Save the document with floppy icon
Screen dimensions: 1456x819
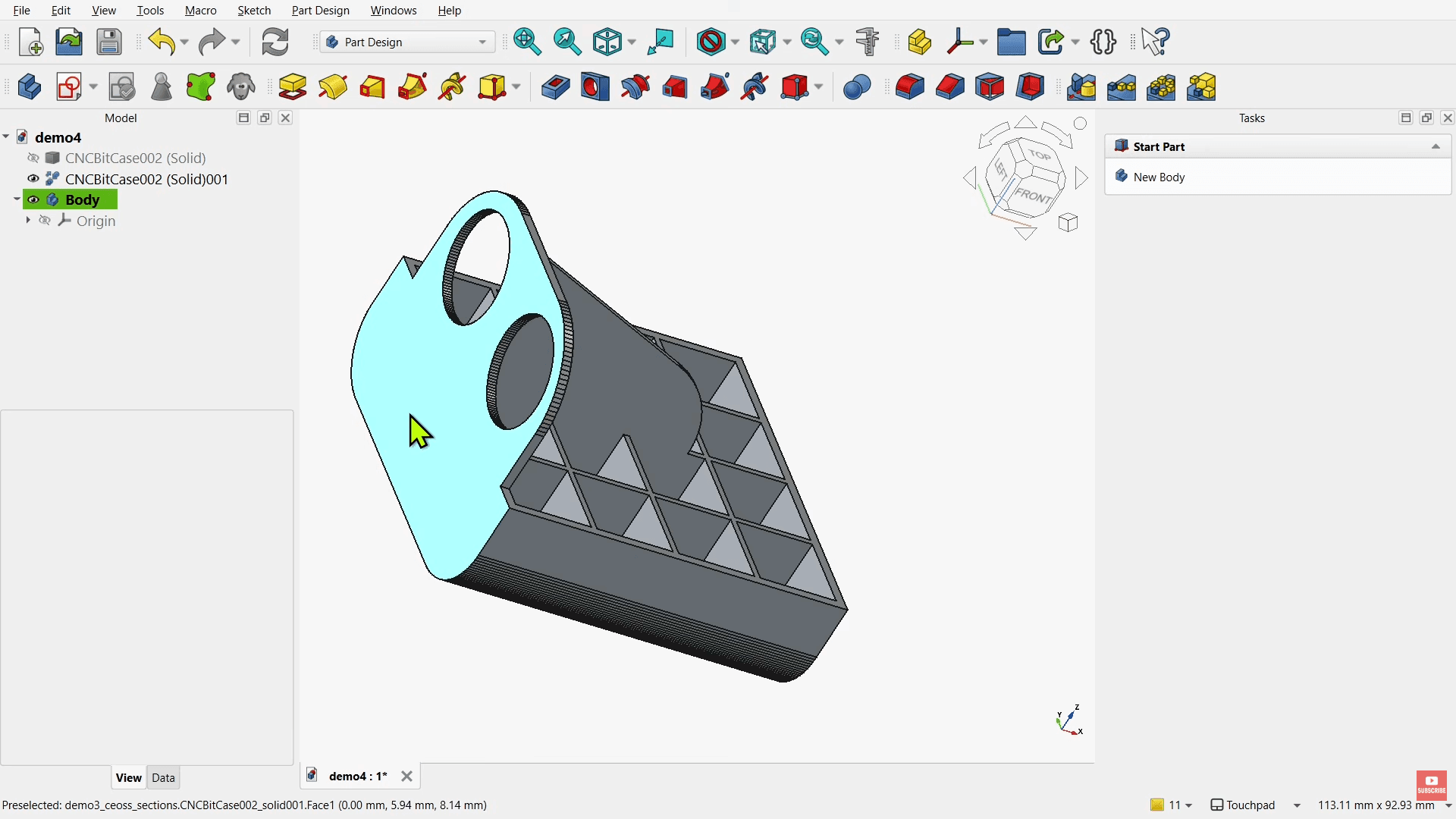tap(109, 42)
